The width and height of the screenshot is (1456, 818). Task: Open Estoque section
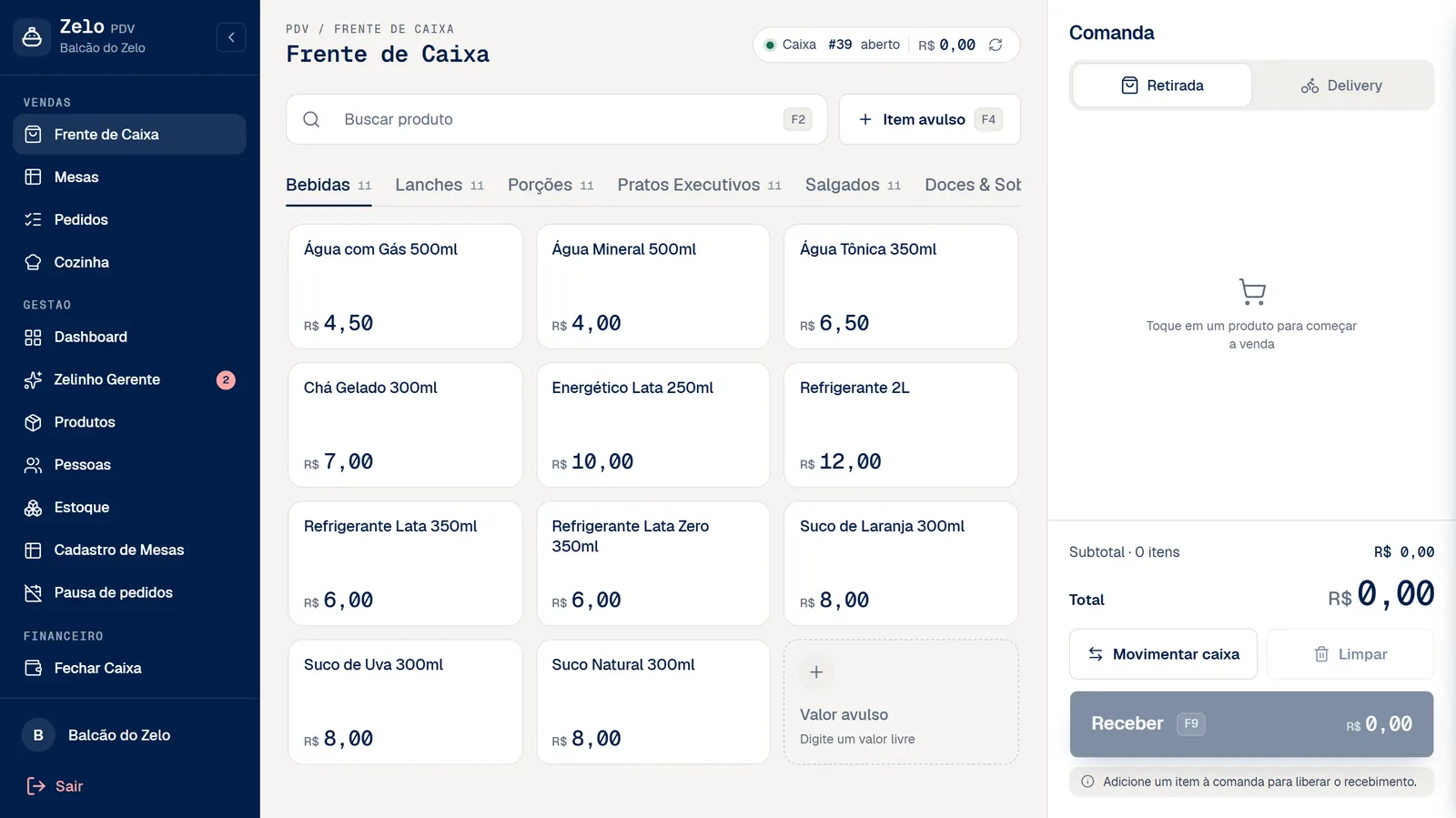[129, 507]
